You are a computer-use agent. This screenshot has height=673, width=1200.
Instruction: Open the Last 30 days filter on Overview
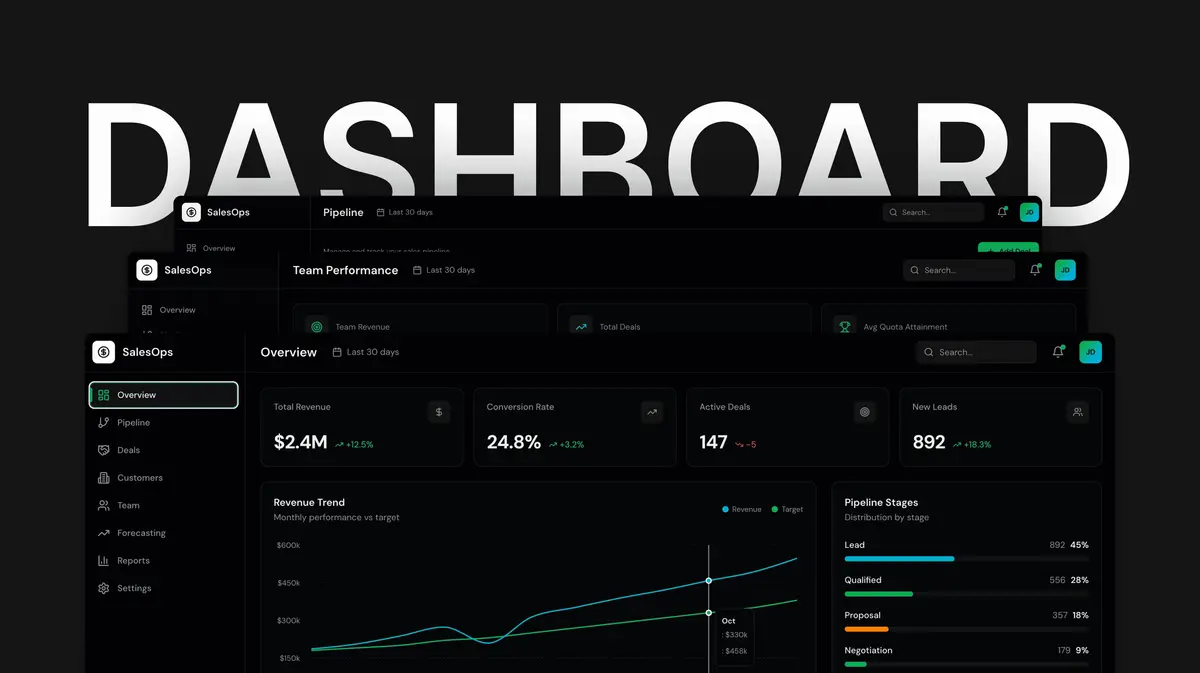[365, 352]
